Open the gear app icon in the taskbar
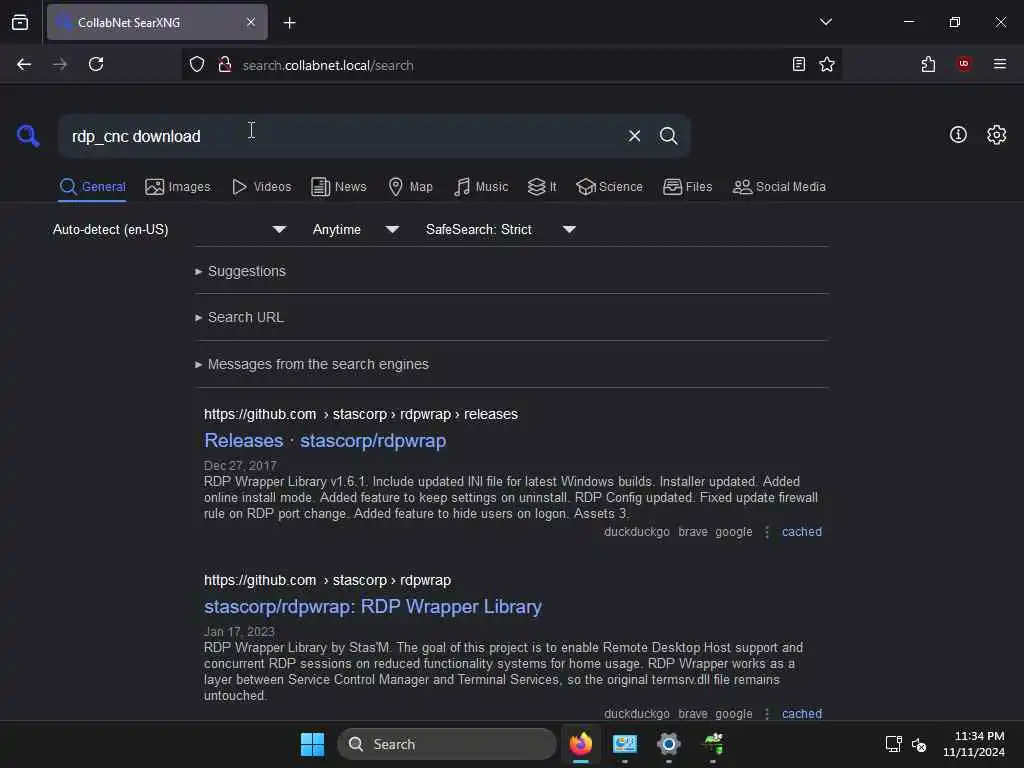 669,744
